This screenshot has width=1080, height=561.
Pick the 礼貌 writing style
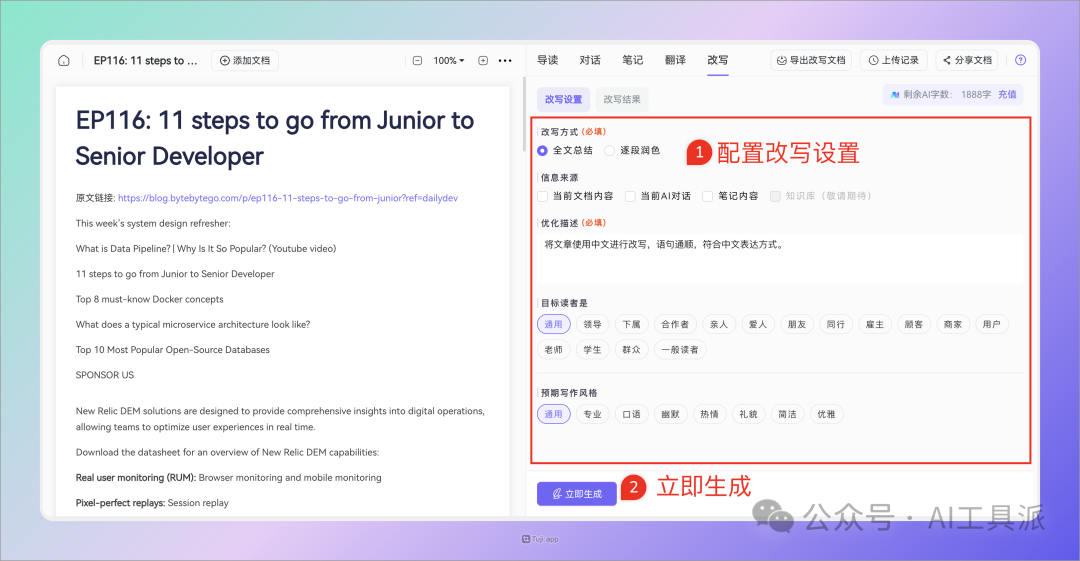click(x=749, y=414)
